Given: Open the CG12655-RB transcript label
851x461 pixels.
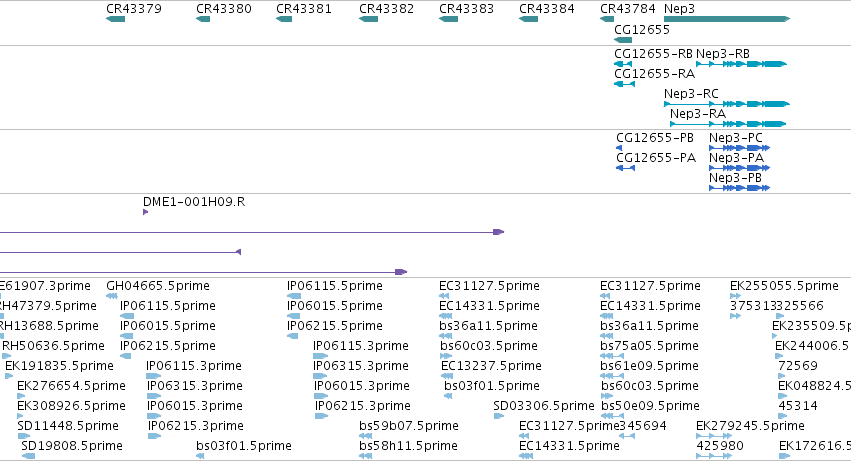Looking at the screenshot, I should pos(653,54).
